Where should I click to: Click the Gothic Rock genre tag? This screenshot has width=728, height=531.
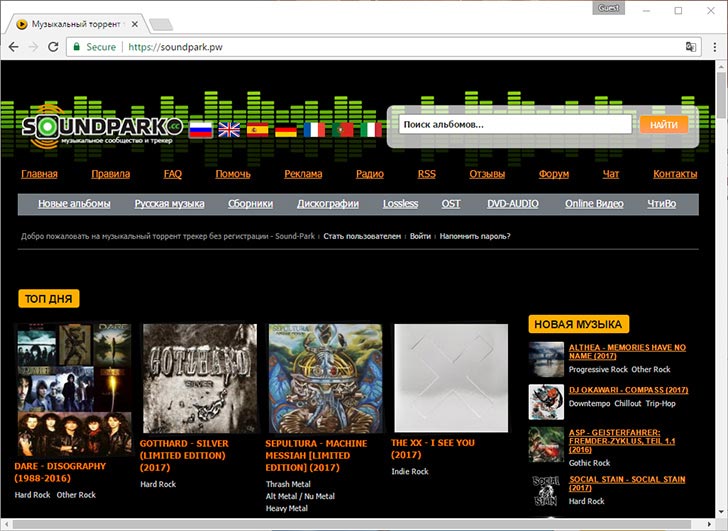(x=589, y=463)
